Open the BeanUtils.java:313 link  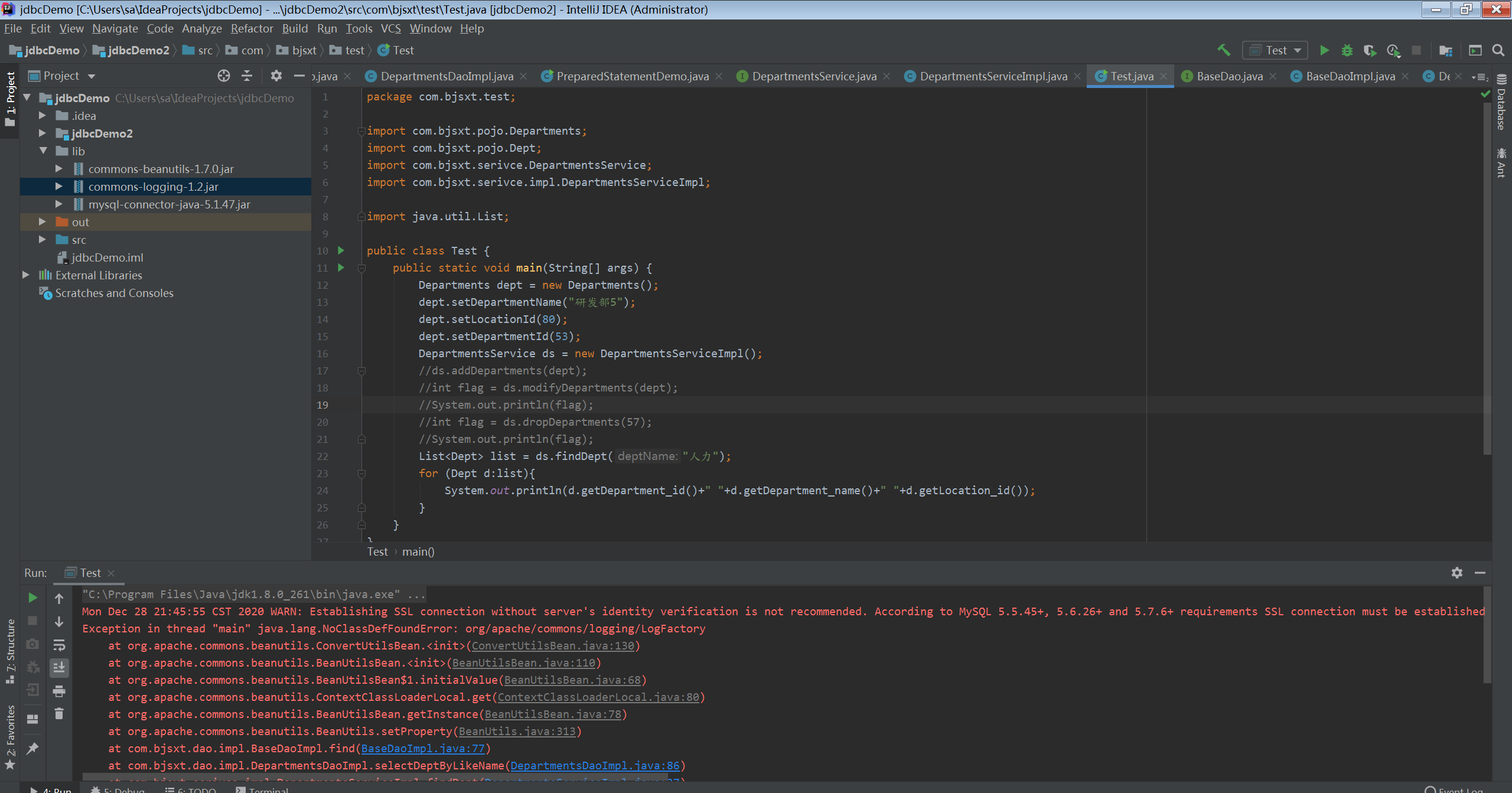(517, 731)
